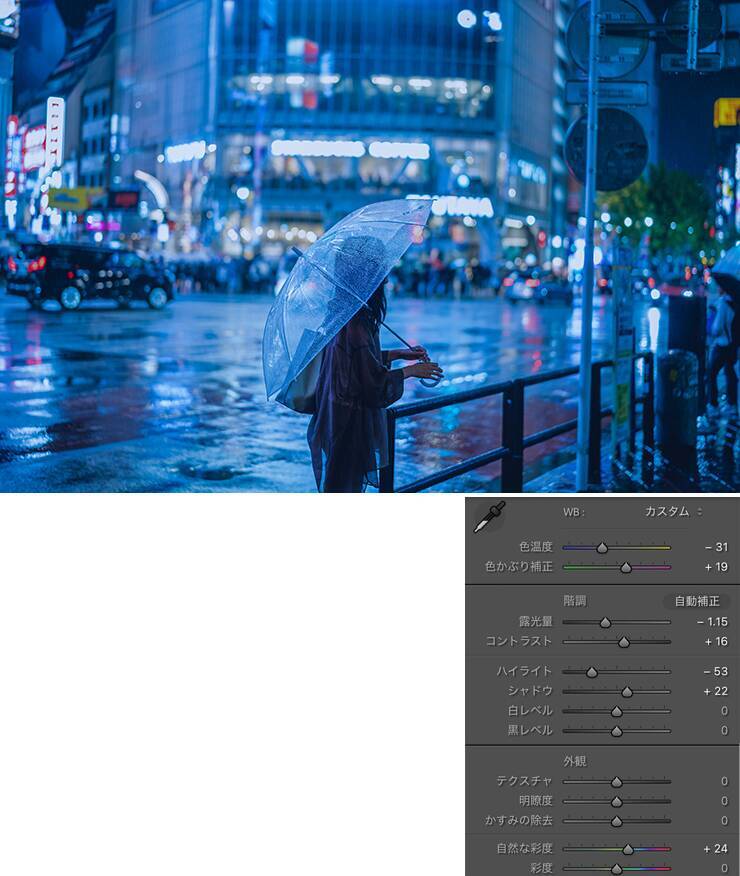The height and width of the screenshot is (876, 740).
Task: Click the テクスチャ slider handle
Action: point(616,782)
